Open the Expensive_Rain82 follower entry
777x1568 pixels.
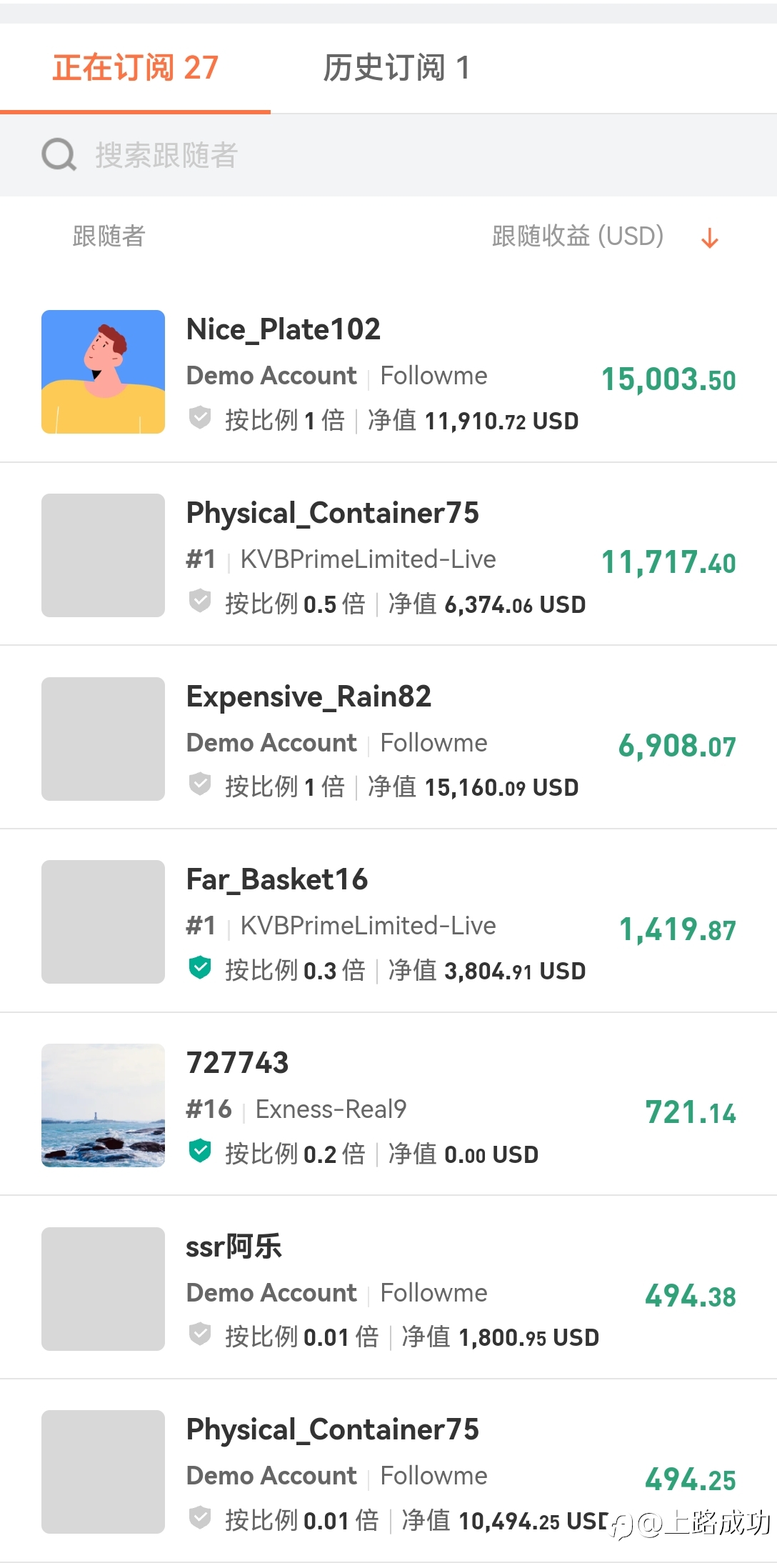coord(309,696)
